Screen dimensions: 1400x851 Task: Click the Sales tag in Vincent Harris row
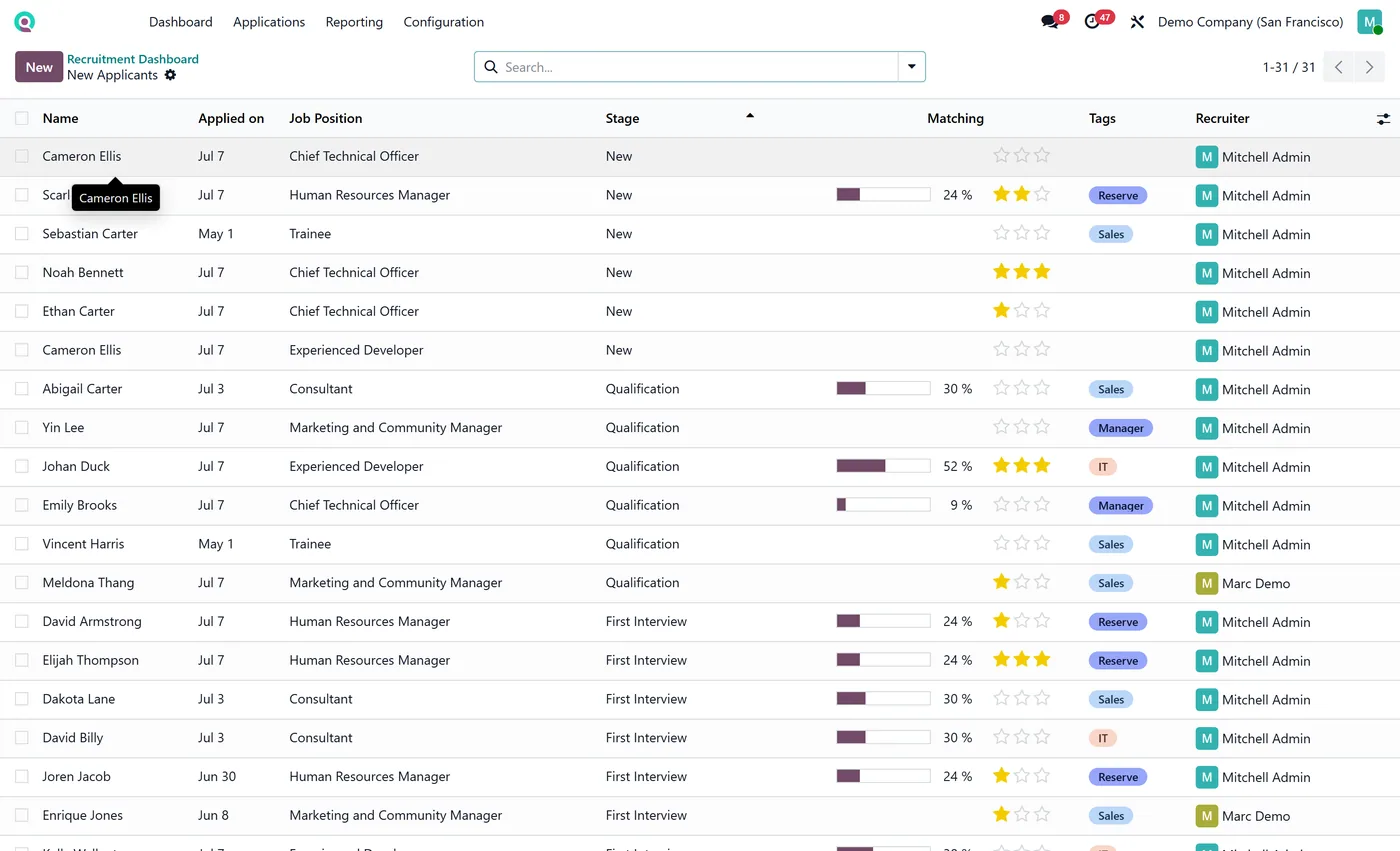tap(1111, 545)
